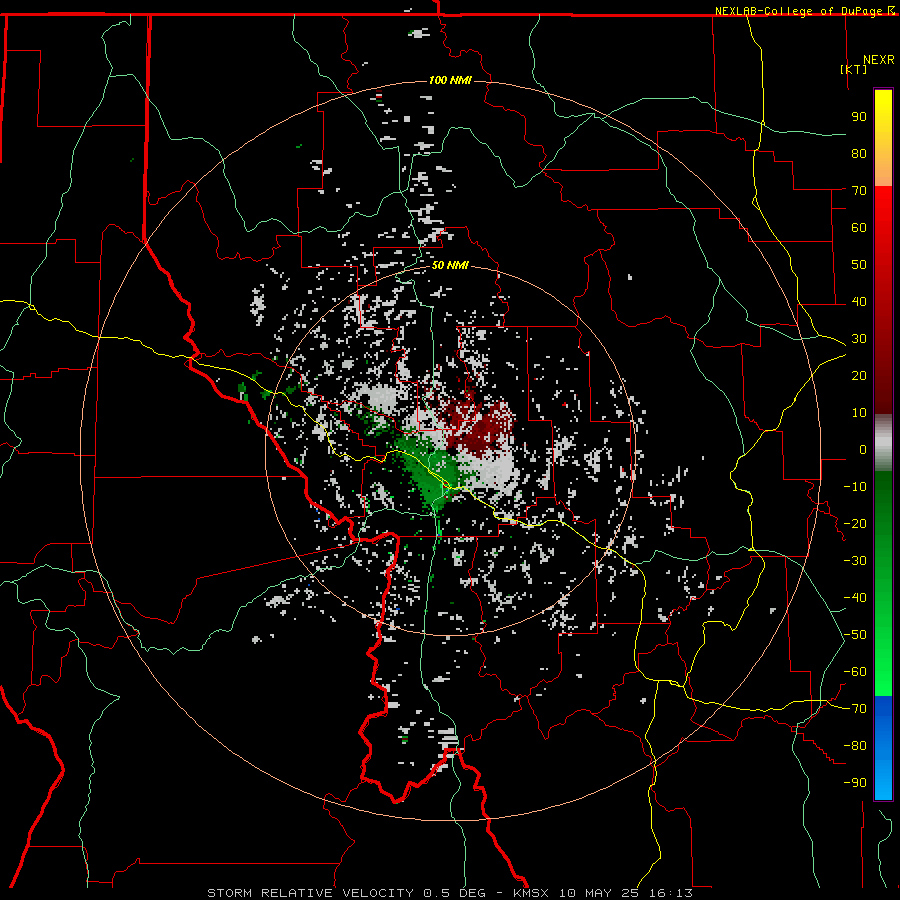
Task: Click the KMSX station identifier in caption
Action: (x=533, y=893)
